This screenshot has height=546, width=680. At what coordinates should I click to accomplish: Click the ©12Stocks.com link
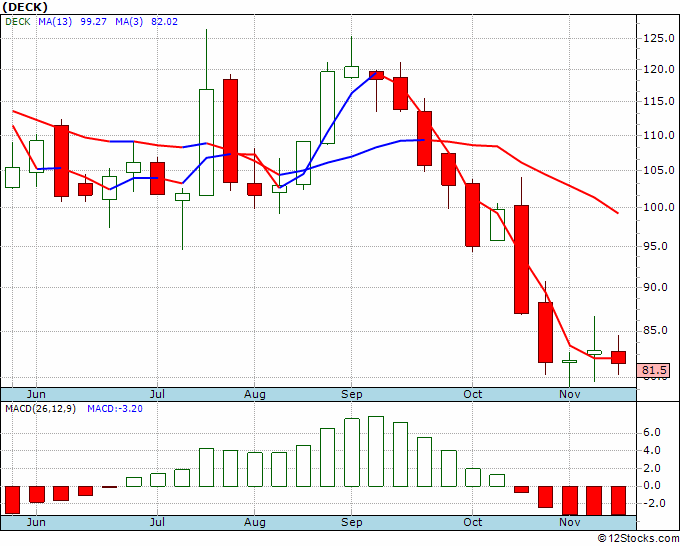pos(638,539)
